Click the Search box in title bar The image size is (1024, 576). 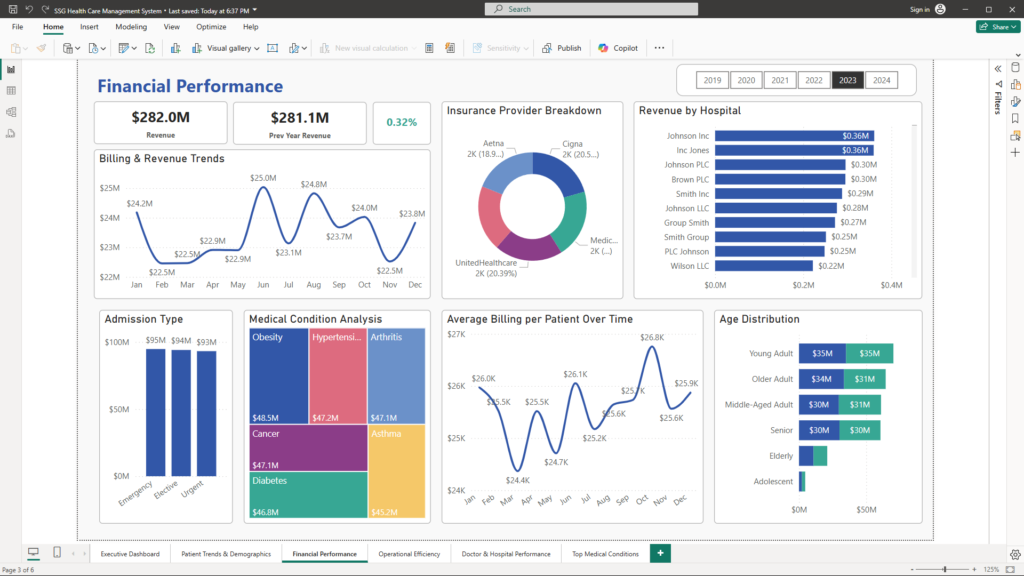click(x=590, y=9)
